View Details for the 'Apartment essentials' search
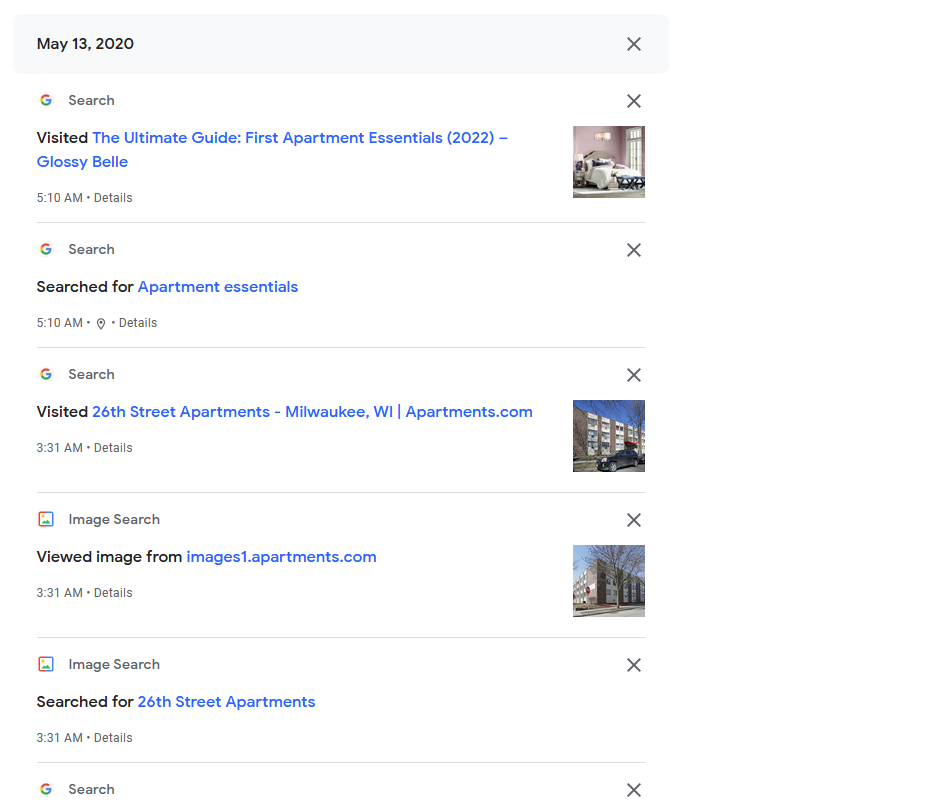 [x=138, y=323]
